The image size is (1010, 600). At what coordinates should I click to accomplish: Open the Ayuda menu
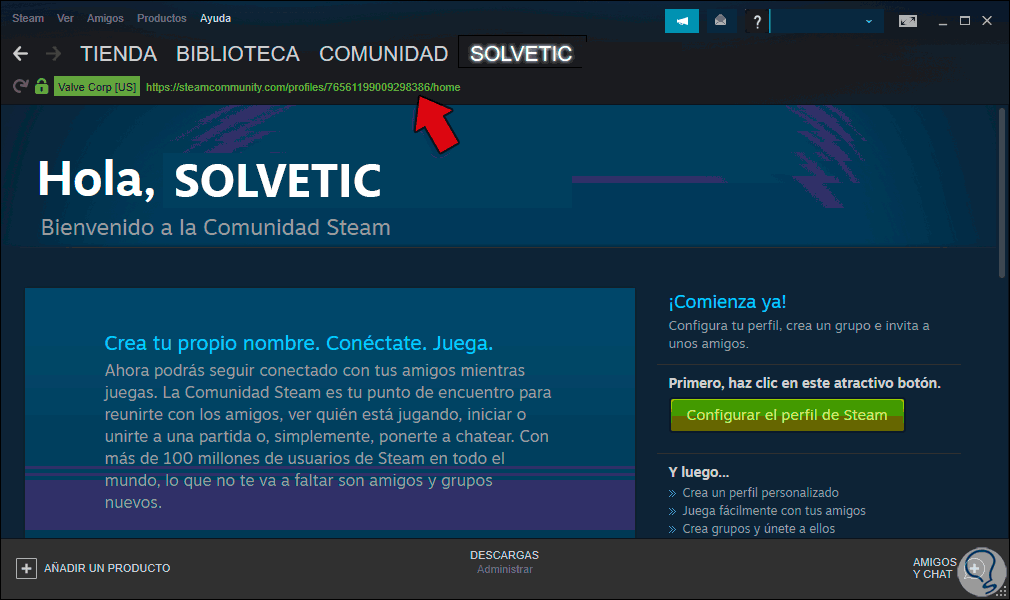coord(215,18)
